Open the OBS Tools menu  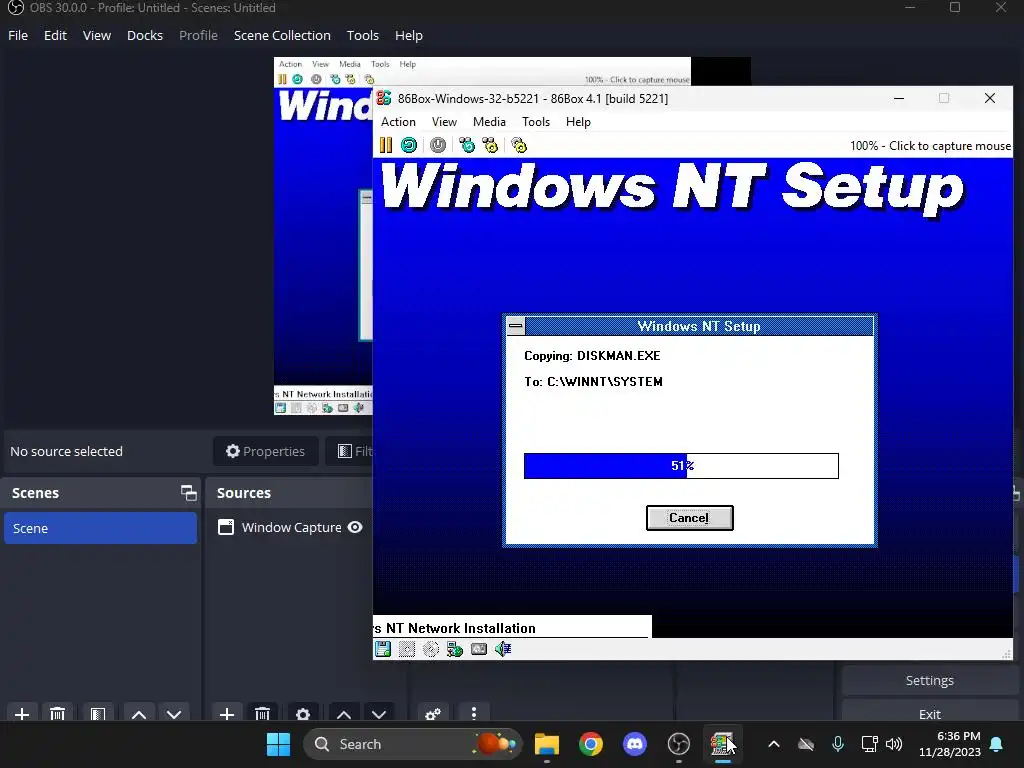(x=362, y=35)
